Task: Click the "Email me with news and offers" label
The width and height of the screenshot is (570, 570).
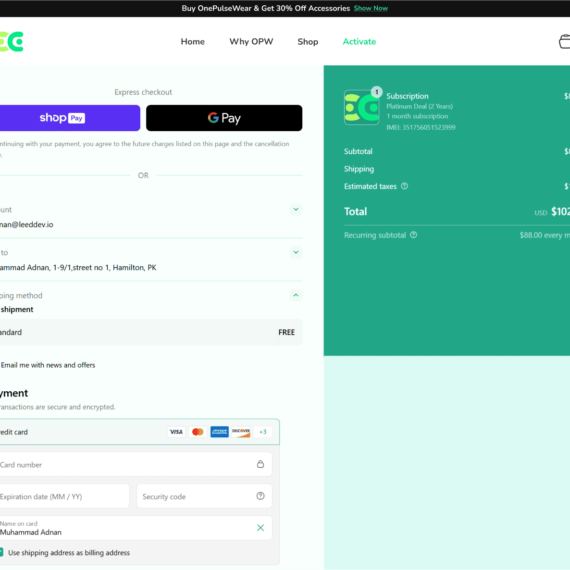Action: click(x=48, y=365)
